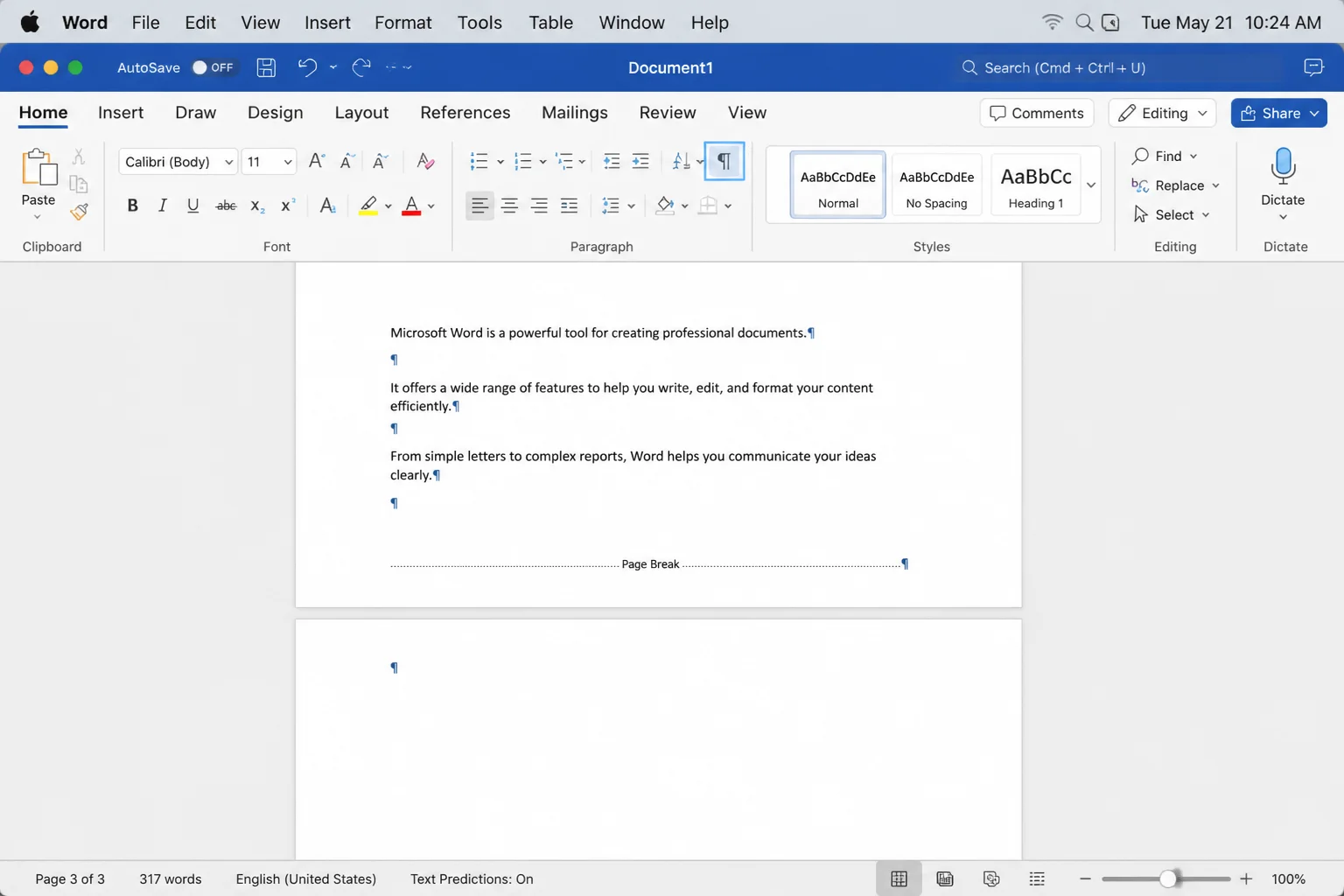Apply the Heading 1 style
Image resolution: width=1344 pixels, height=896 pixels.
click(1036, 185)
